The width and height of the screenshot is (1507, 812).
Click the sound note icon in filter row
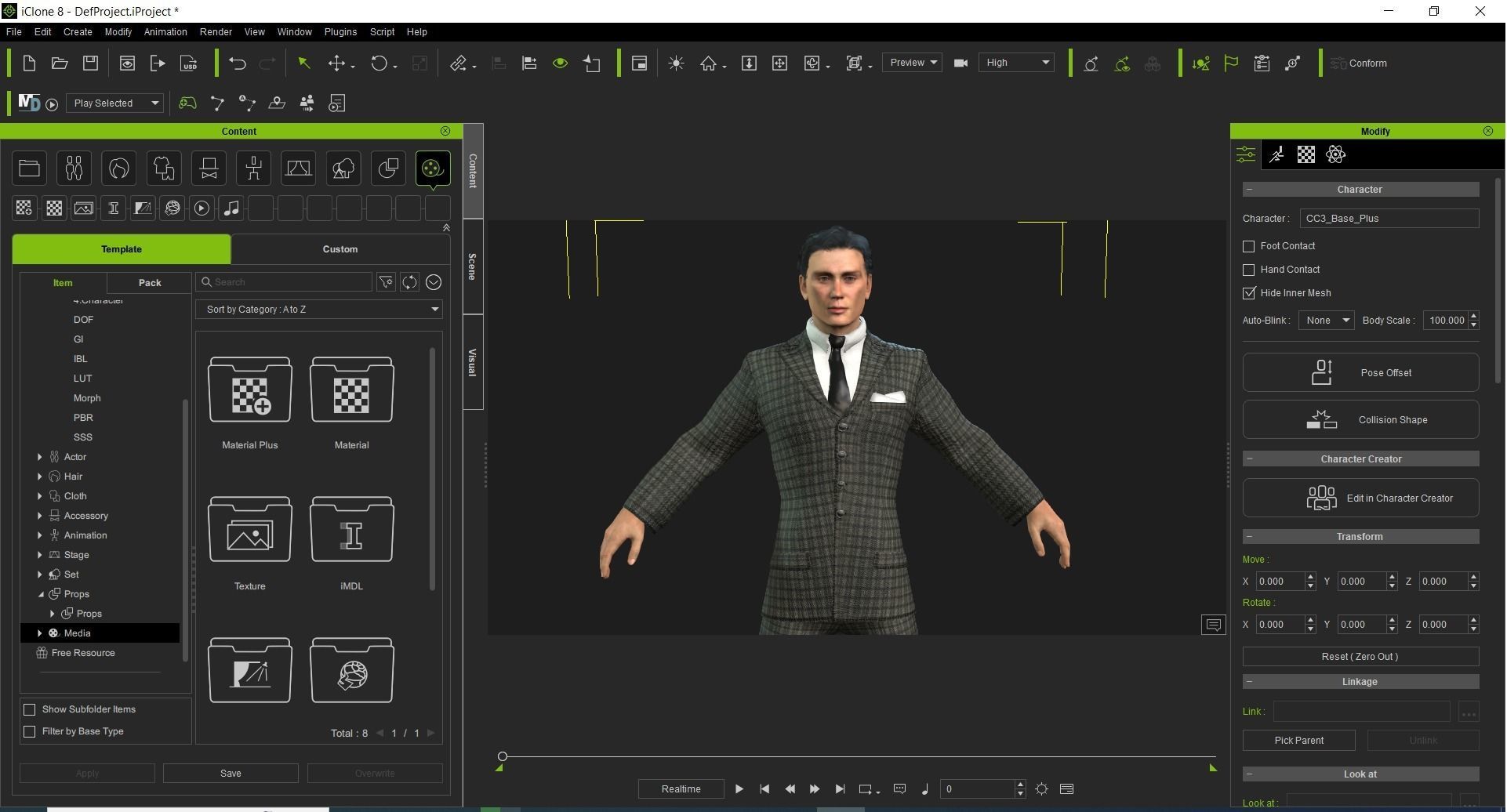pyautogui.click(x=231, y=208)
